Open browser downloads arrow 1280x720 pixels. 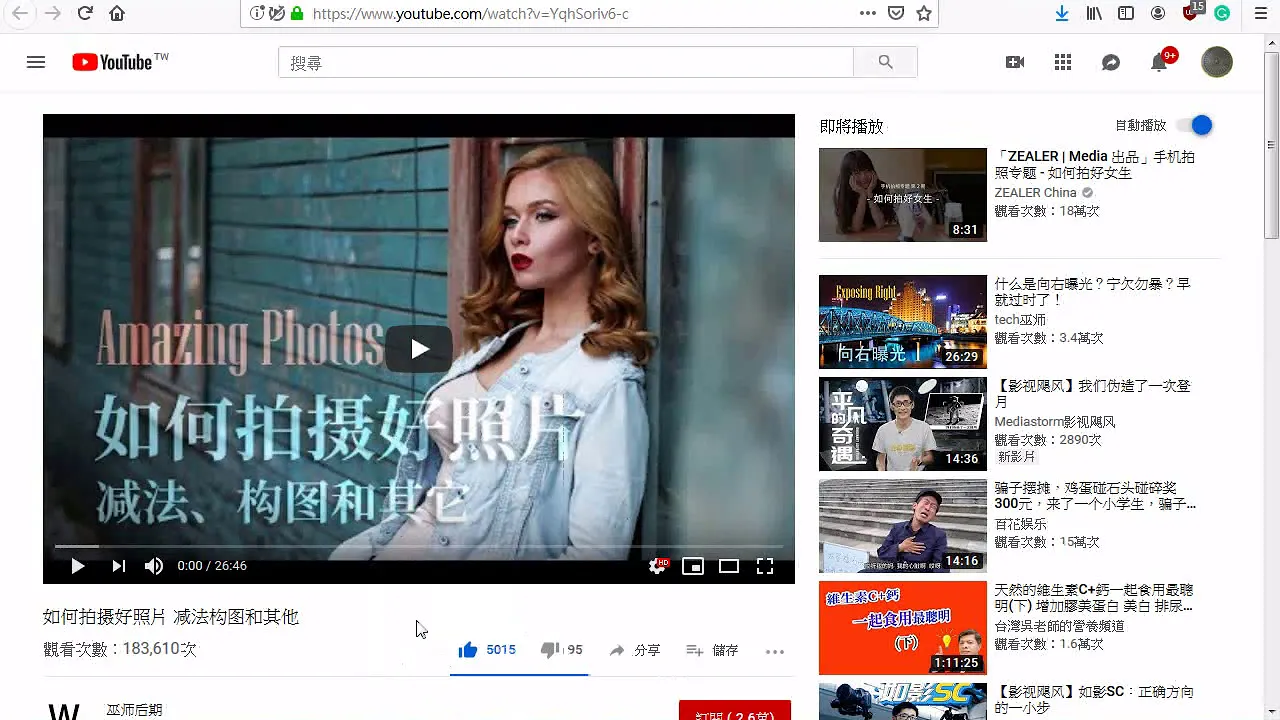click(x=1062, y=13)
